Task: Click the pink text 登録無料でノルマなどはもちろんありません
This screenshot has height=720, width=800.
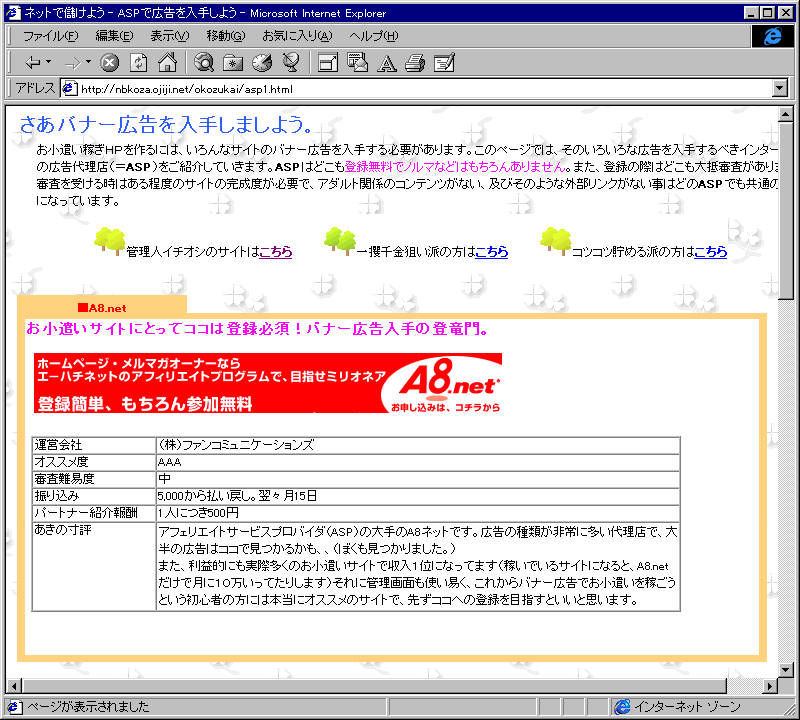Action: [x=456, y=166]
